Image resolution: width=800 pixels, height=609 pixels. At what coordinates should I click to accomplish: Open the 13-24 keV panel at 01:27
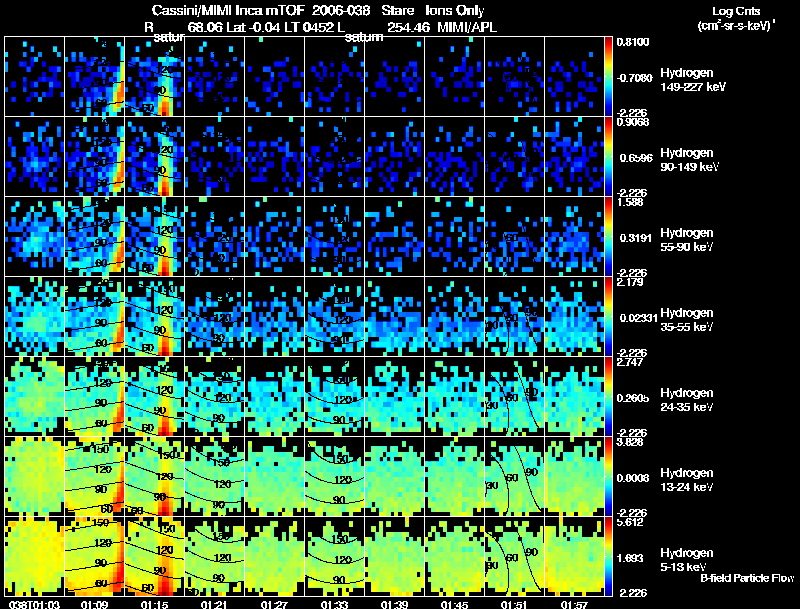(274, 476)
